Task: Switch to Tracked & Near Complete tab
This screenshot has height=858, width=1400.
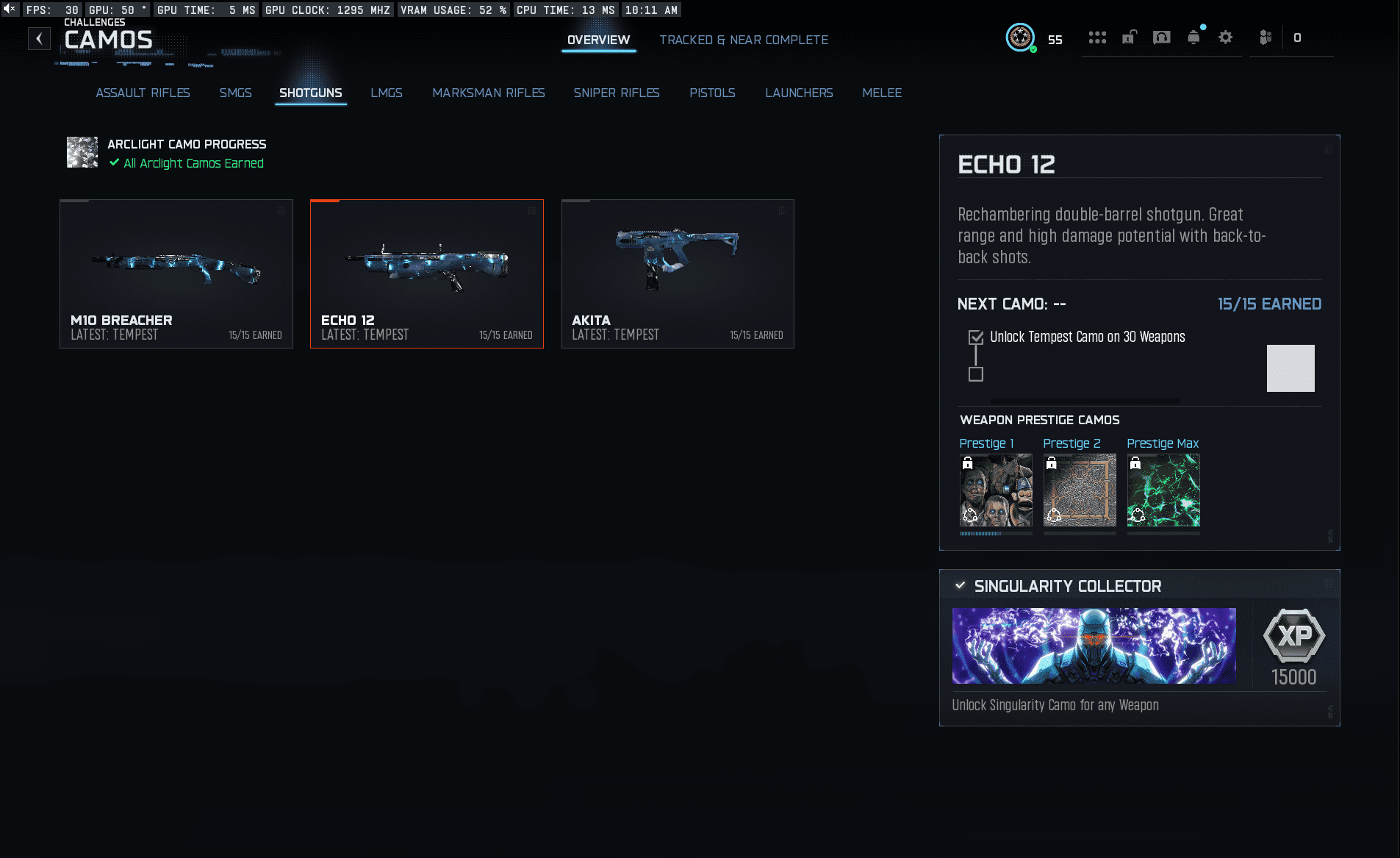Action: coord(743,40)
